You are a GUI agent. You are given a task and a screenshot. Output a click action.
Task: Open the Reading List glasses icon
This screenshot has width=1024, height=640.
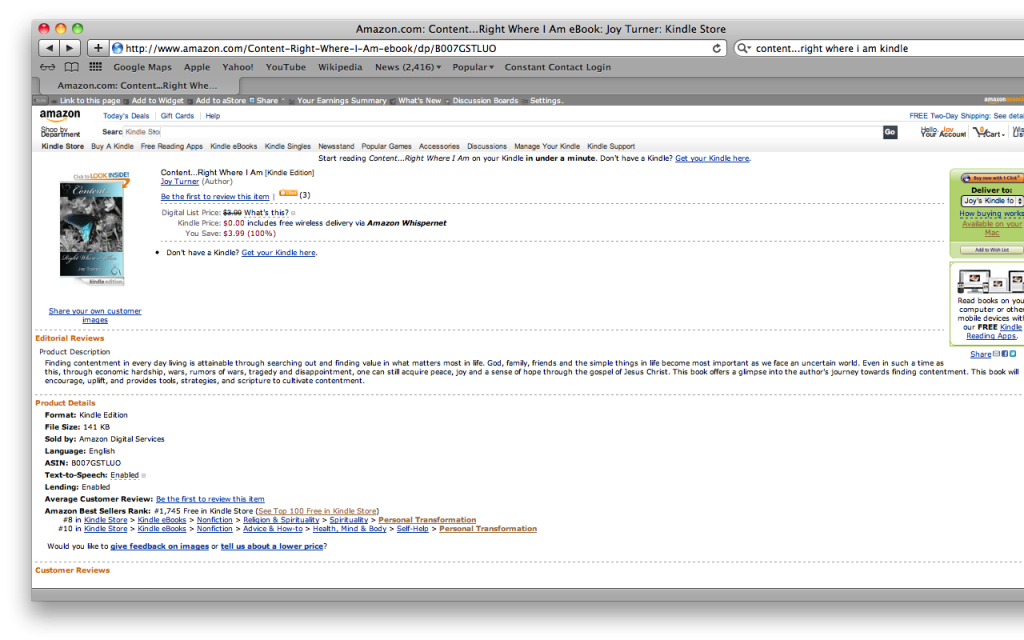(x=47, y=67)
